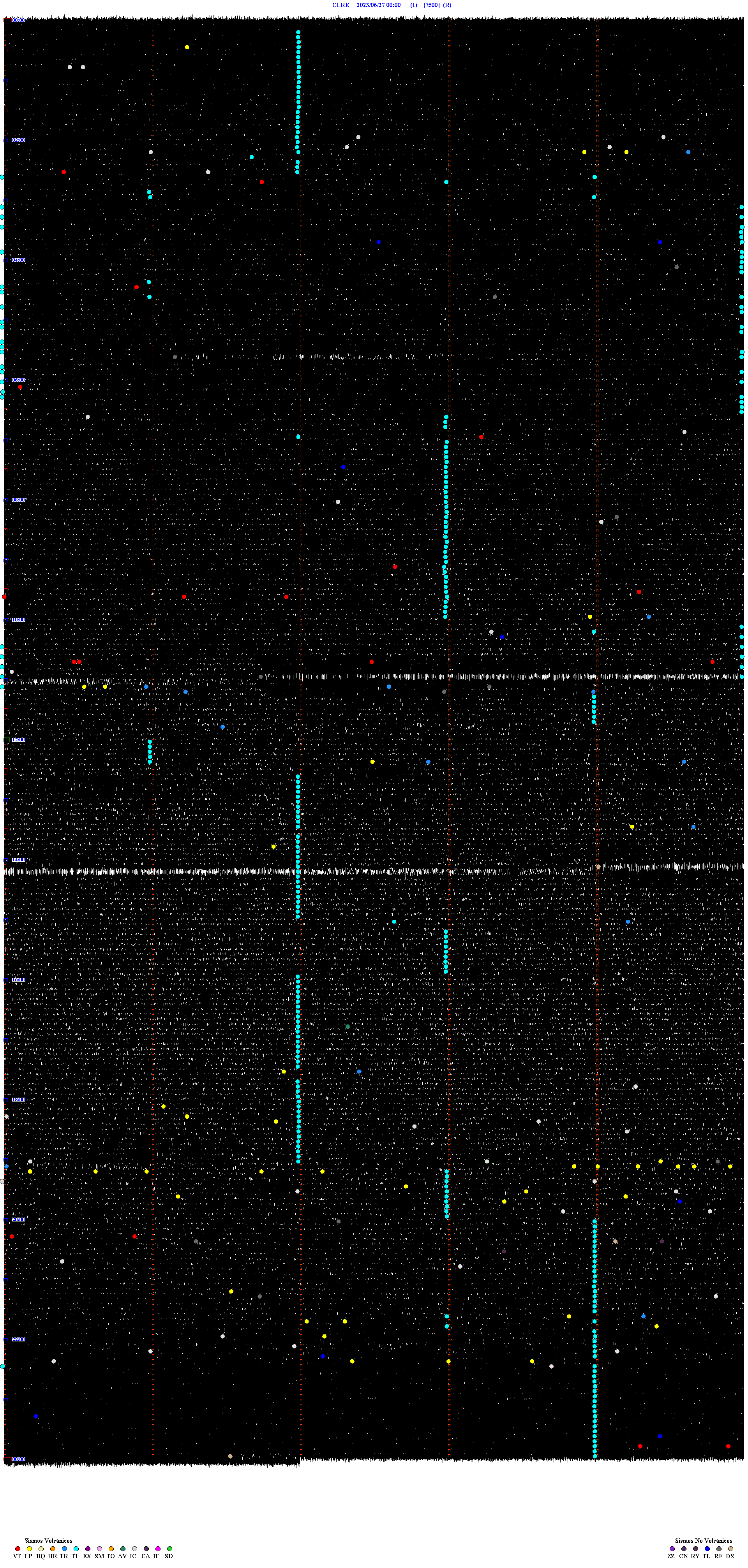Screen dimensions: 748x1568
Task: Click the 18:00 time label
Action: point(18,1099)
